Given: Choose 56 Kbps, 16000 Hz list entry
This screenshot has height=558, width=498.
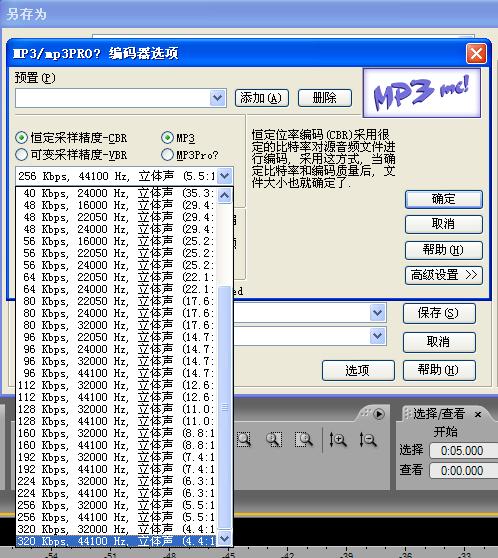Looking at the screenshot, I should (117, 241).
